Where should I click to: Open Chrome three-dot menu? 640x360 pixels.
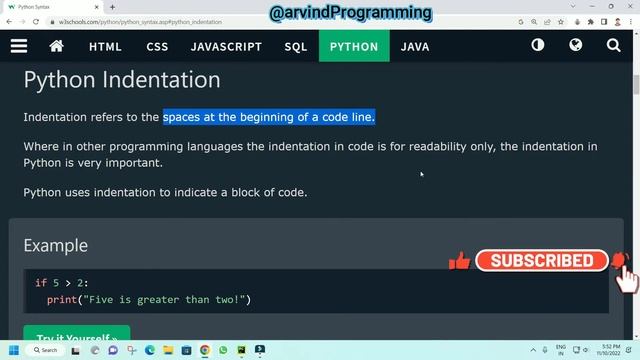point(631,22)
